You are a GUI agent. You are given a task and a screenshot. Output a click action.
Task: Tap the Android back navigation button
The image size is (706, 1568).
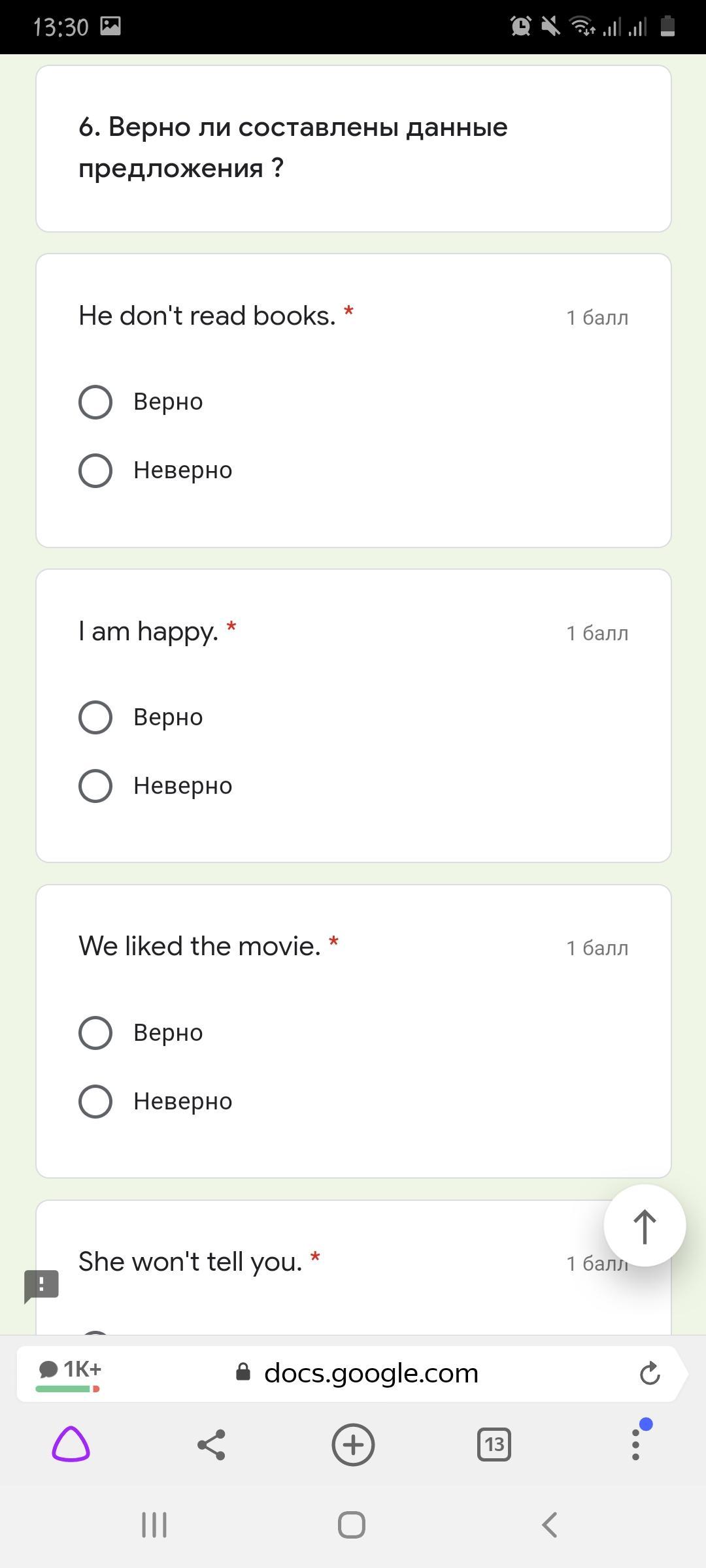pos(550,1526)
